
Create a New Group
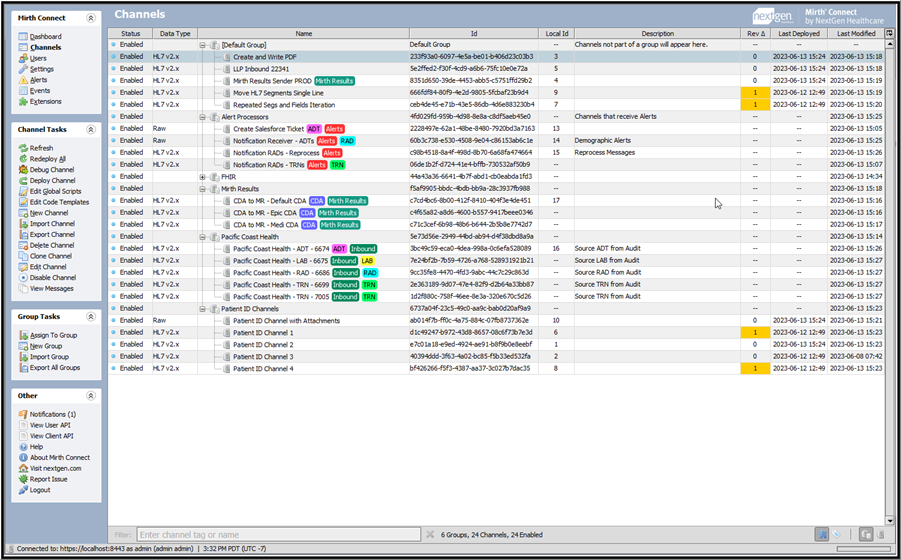[x=46, y=346]
